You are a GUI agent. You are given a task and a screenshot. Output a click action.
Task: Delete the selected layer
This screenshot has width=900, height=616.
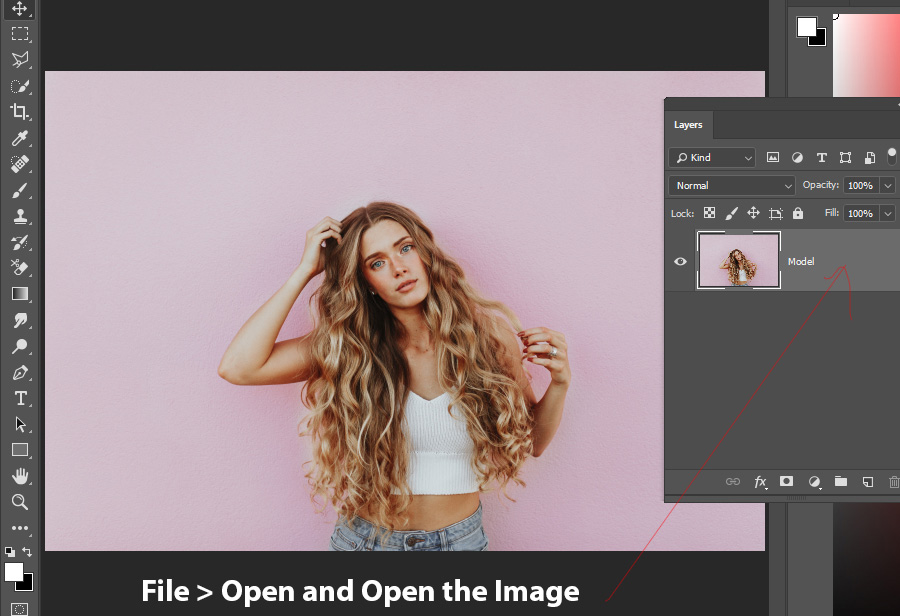point(894,482)
